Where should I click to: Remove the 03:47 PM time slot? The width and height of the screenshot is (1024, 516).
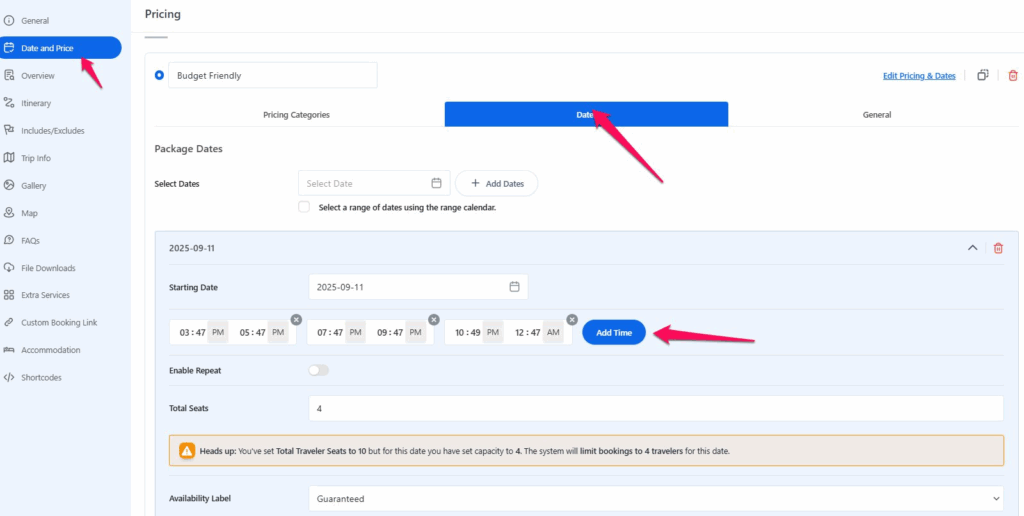tap(296, 319)
